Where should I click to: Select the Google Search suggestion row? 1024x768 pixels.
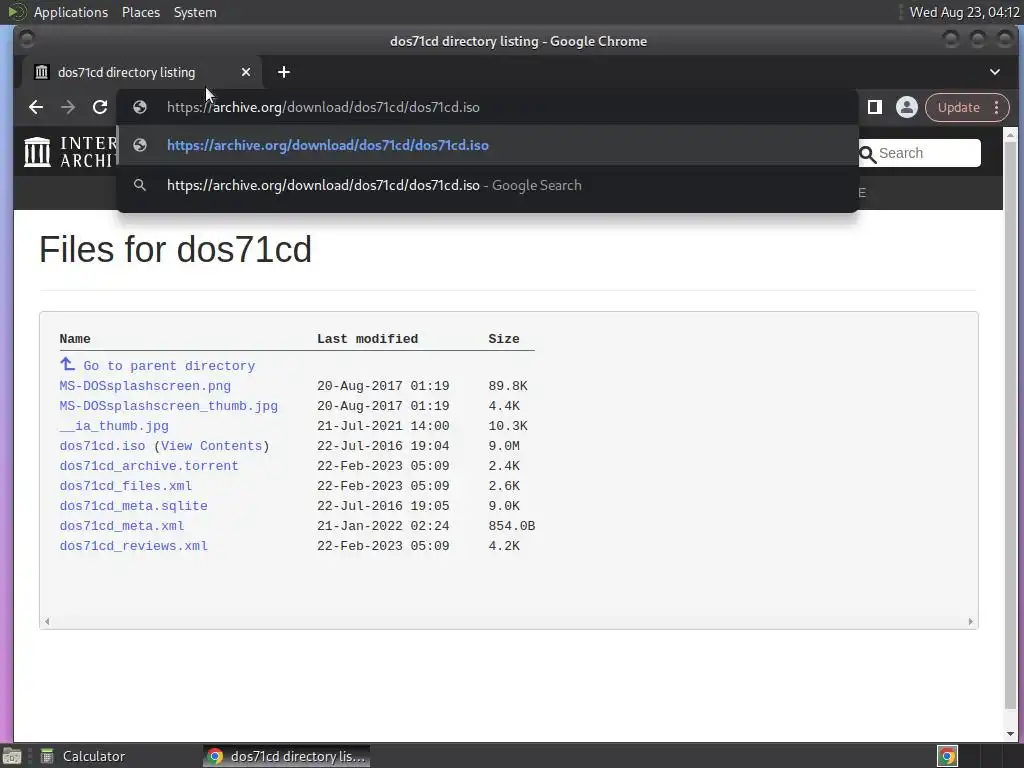(487, 185)
